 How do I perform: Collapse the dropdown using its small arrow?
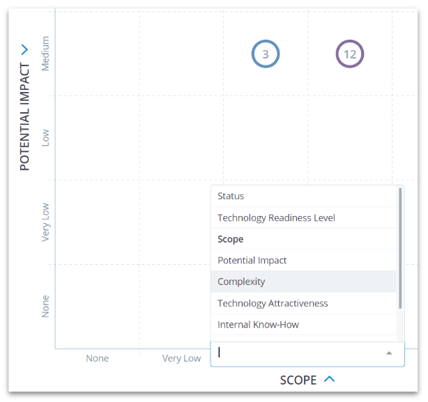click(389, 353)
